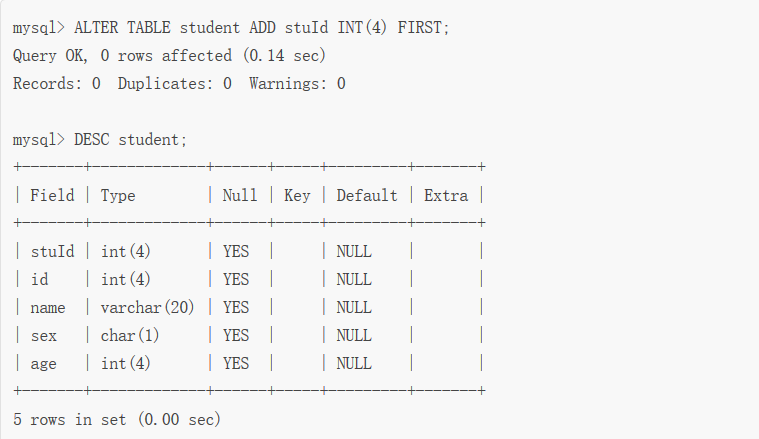The height and width of the screenshot is (439, 759).
Task: Click the 'Type' column header
Action: pos(118,195)
